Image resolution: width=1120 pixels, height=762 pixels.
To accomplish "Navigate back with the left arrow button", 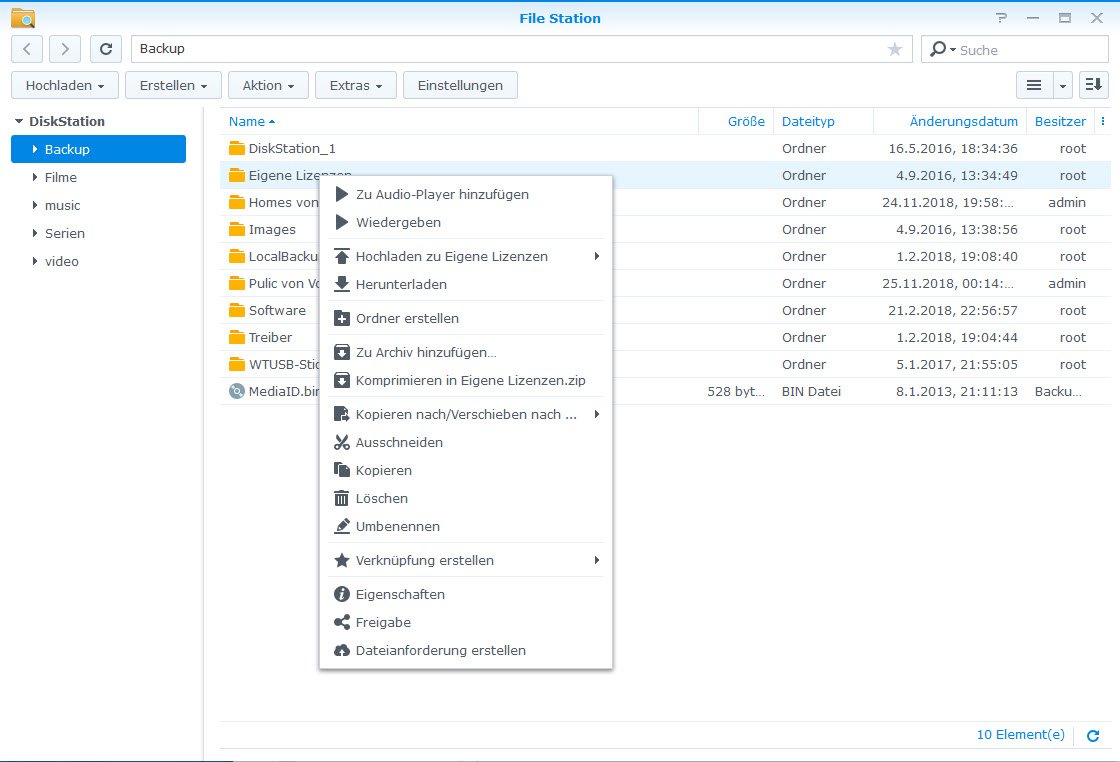I will pyautogui.click(x=27, y=49).
